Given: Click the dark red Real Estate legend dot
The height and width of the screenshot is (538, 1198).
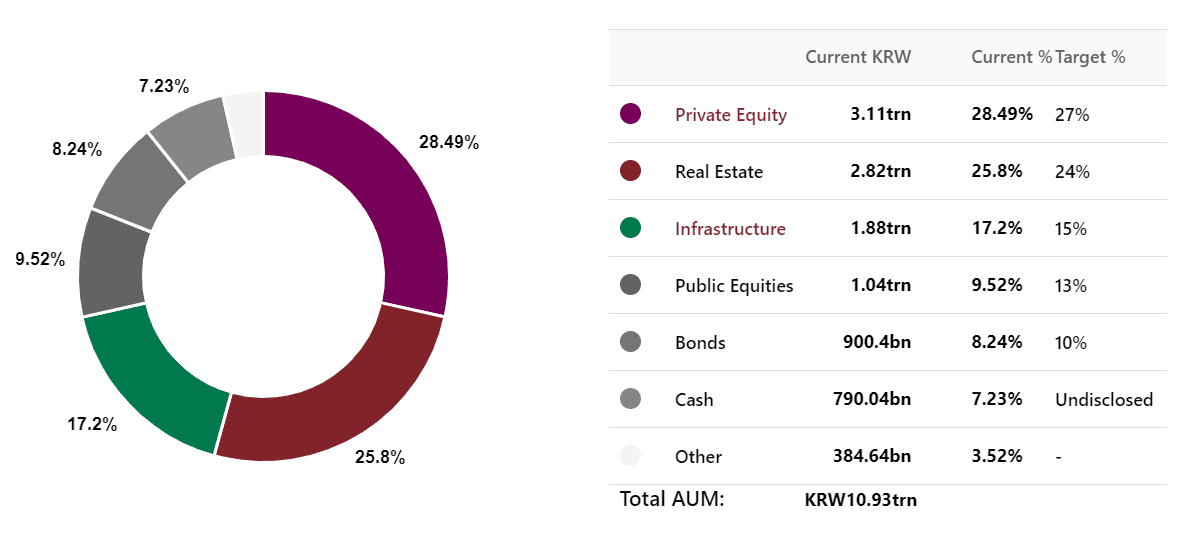Looking at the screenshot, I should click(630, 171).
